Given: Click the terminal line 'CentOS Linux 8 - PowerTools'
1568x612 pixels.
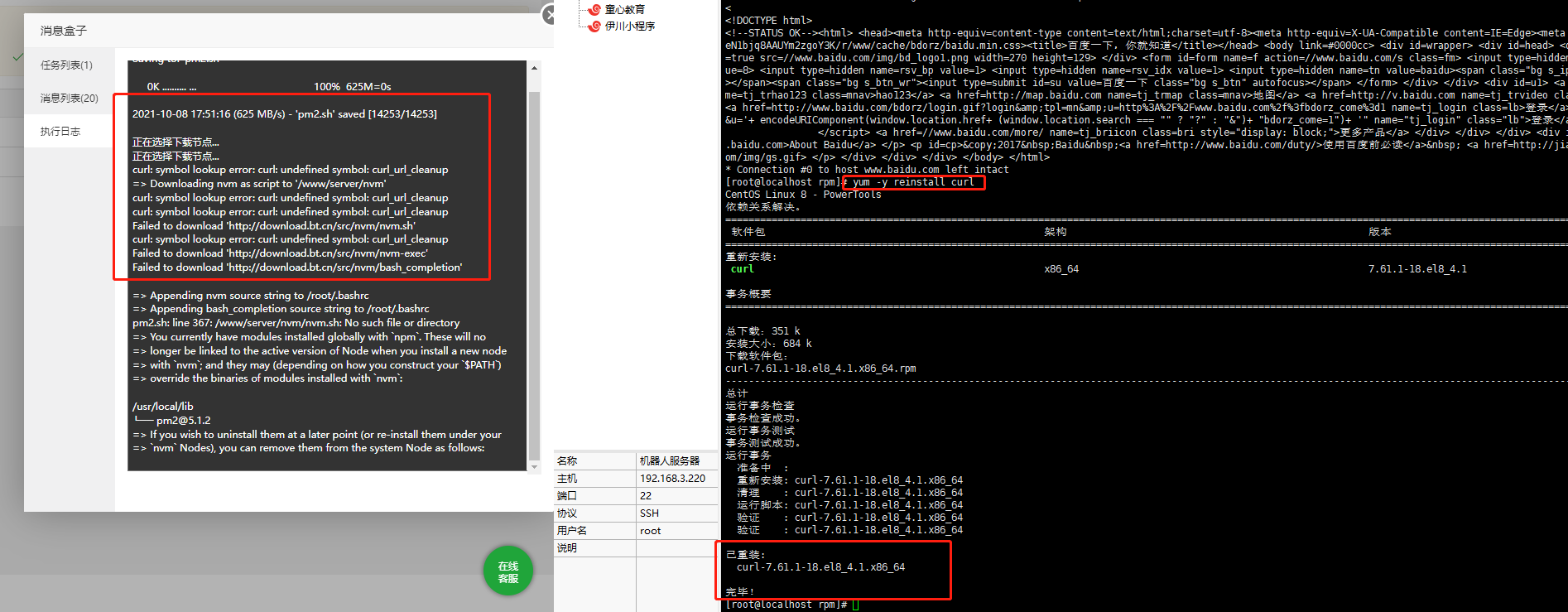Looking at the screenshot, I should 803,195.
